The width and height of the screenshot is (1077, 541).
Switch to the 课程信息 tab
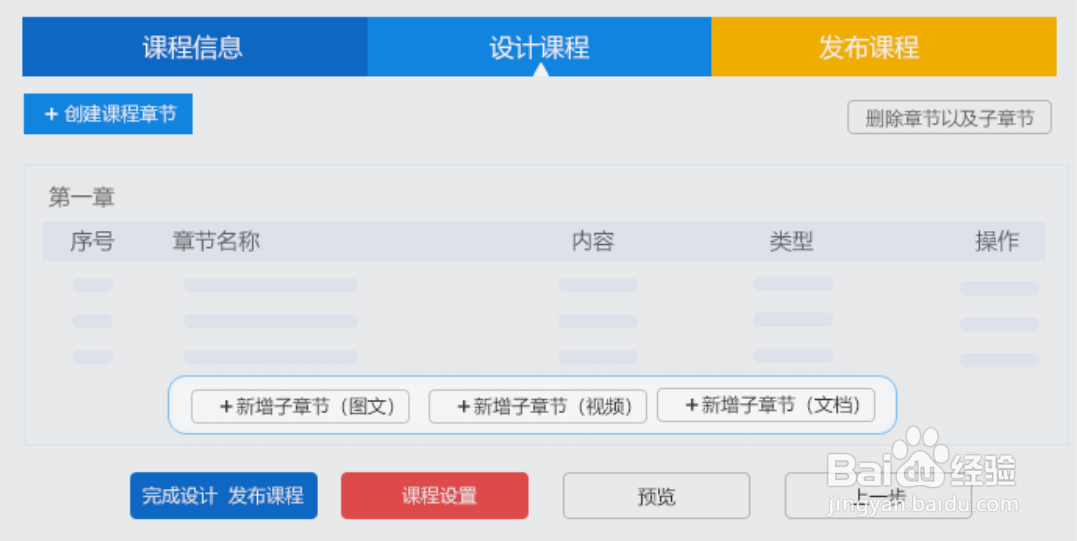194,47
